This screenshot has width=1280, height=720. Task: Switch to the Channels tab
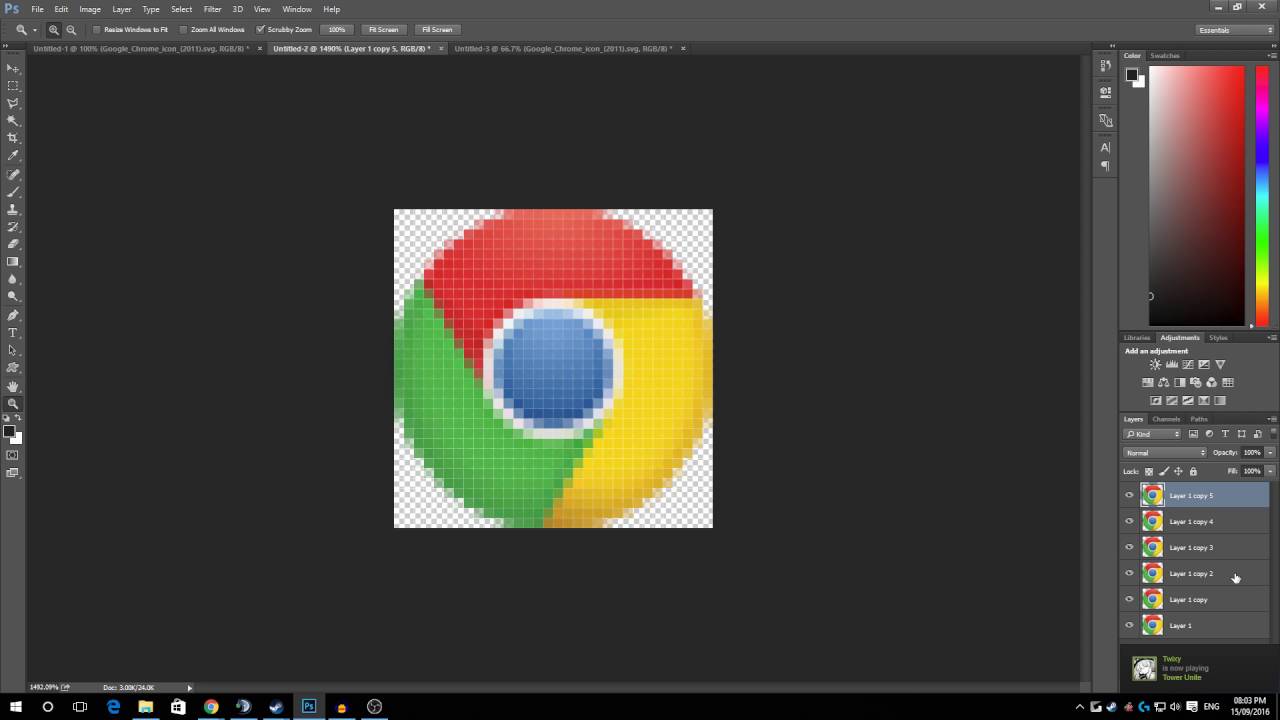coord(1166,419)
